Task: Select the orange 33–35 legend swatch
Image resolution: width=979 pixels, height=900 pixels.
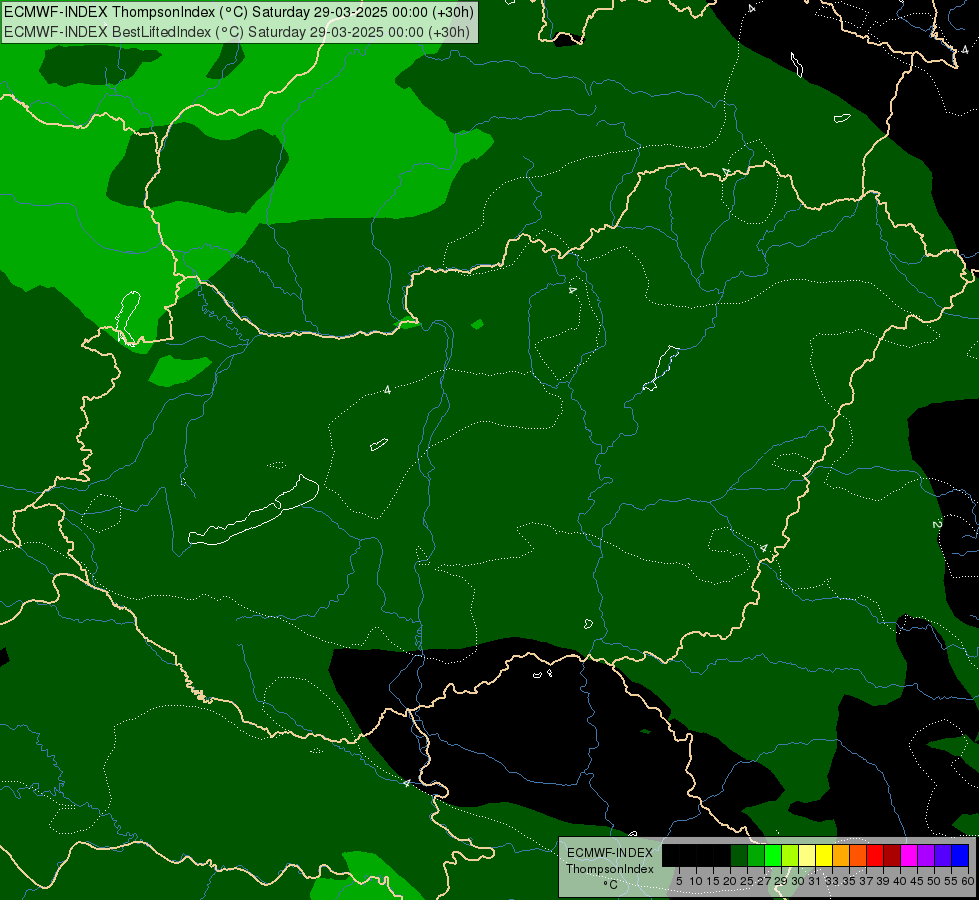Action: [841, 855]
